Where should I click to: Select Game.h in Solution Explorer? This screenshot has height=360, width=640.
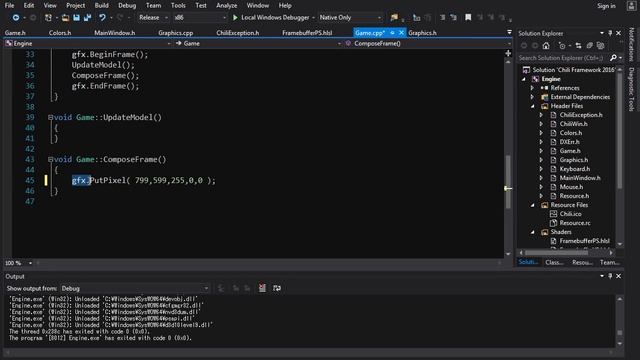click(x=570, y=151)
